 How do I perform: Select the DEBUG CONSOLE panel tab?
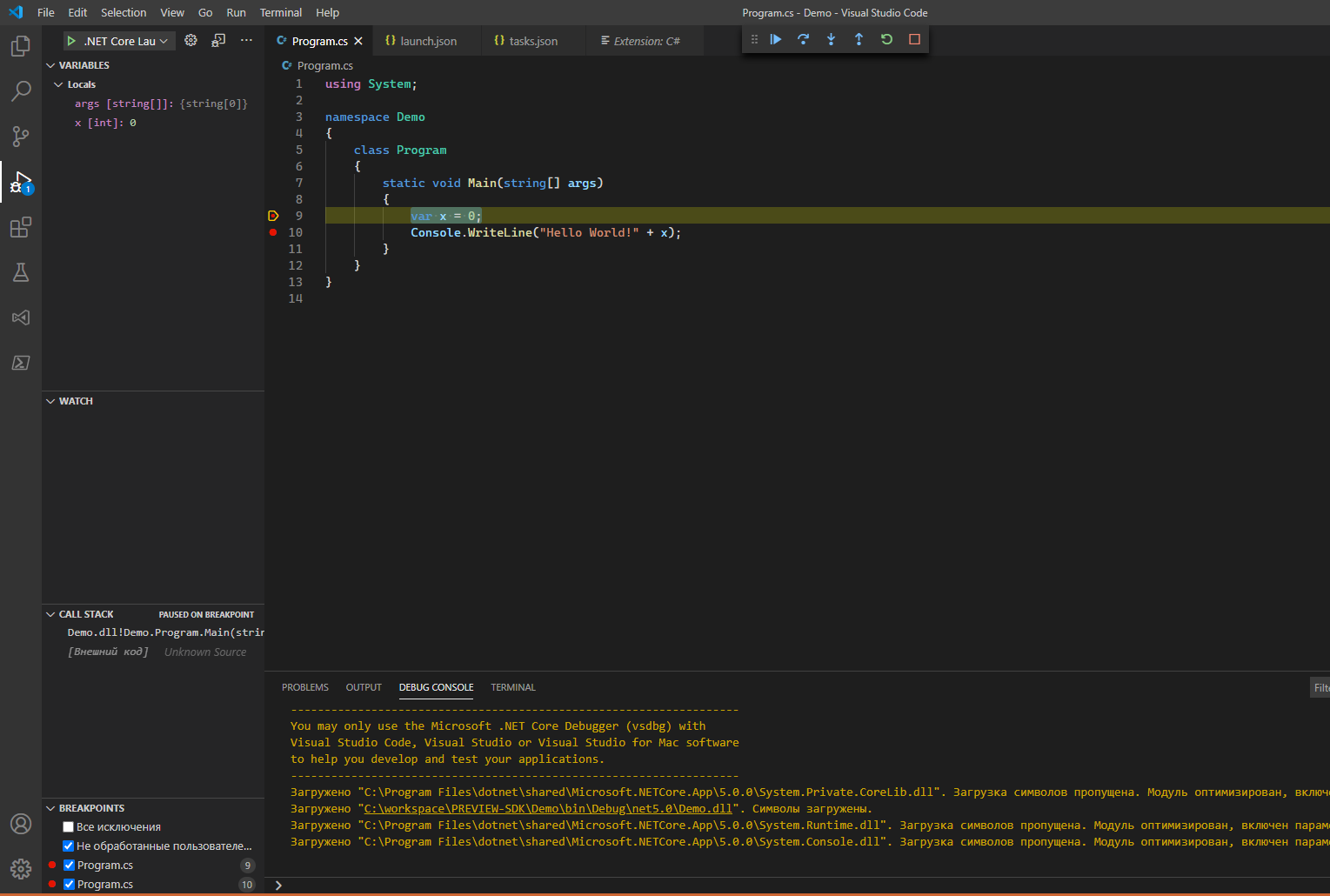coord(437,687)
